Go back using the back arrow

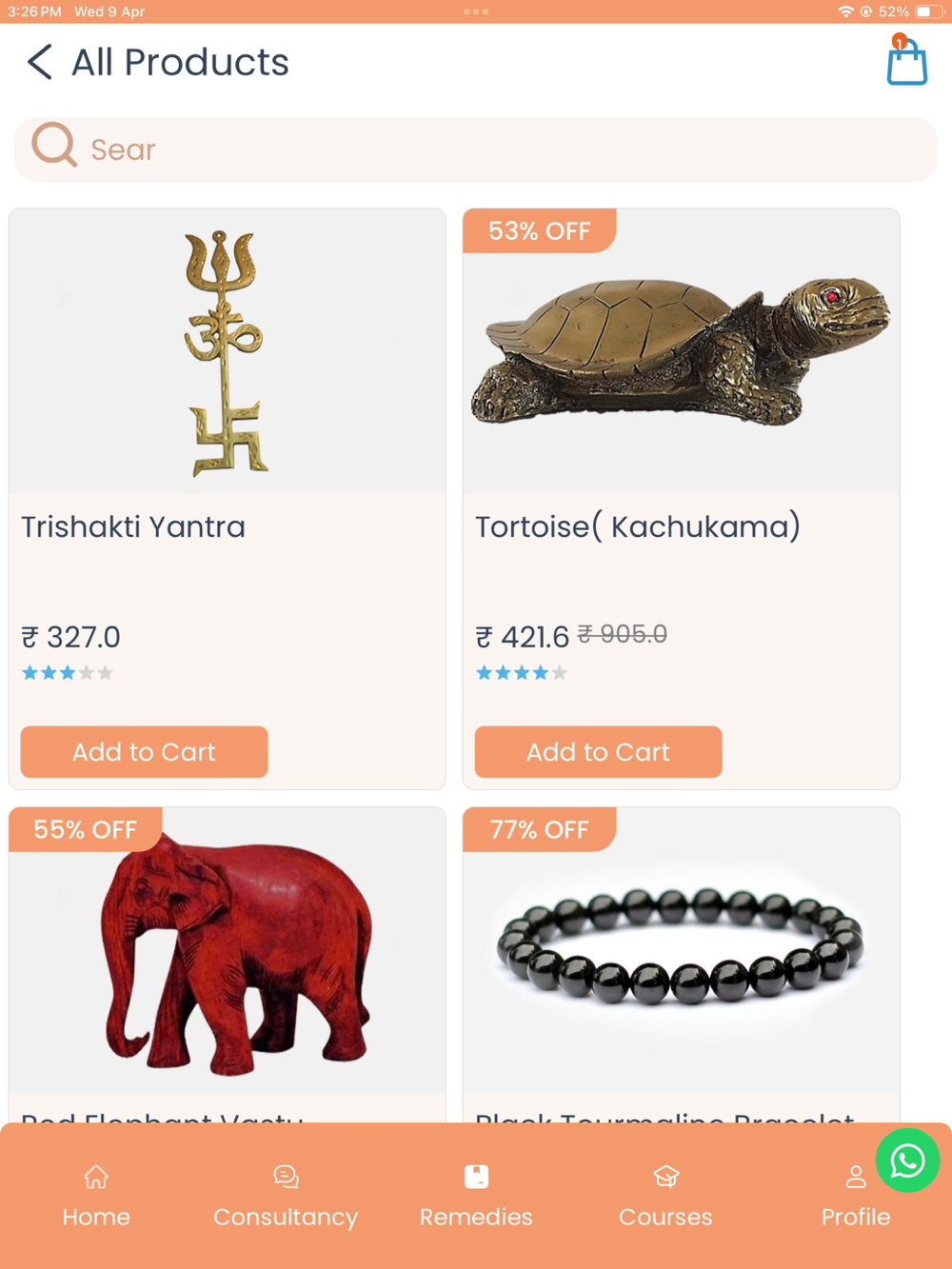(x=39, y=62)
